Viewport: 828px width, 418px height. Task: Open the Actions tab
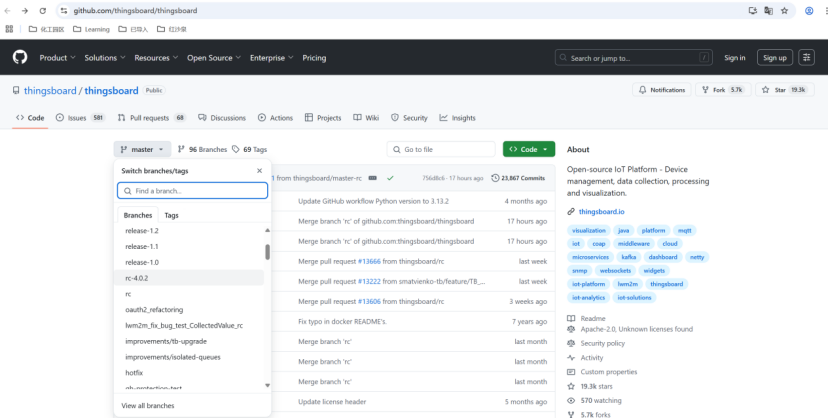click(x=275, y=118)
